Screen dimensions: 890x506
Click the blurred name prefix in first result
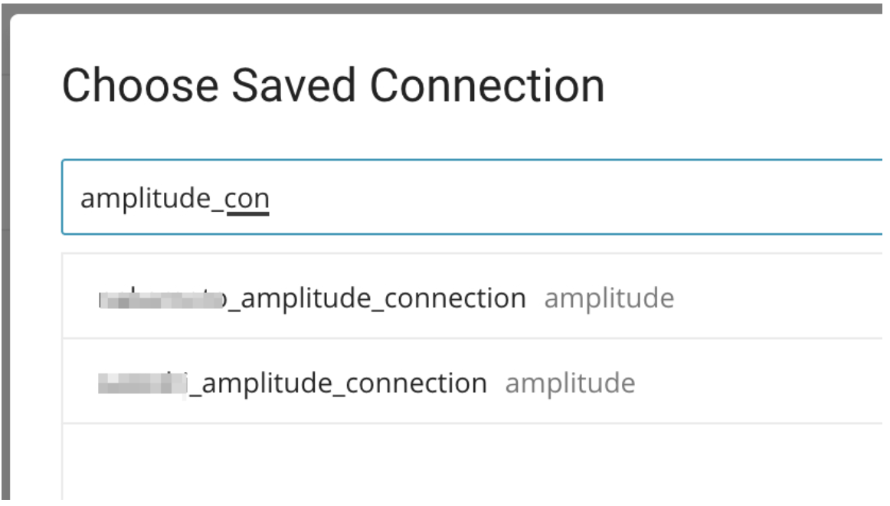162,298
